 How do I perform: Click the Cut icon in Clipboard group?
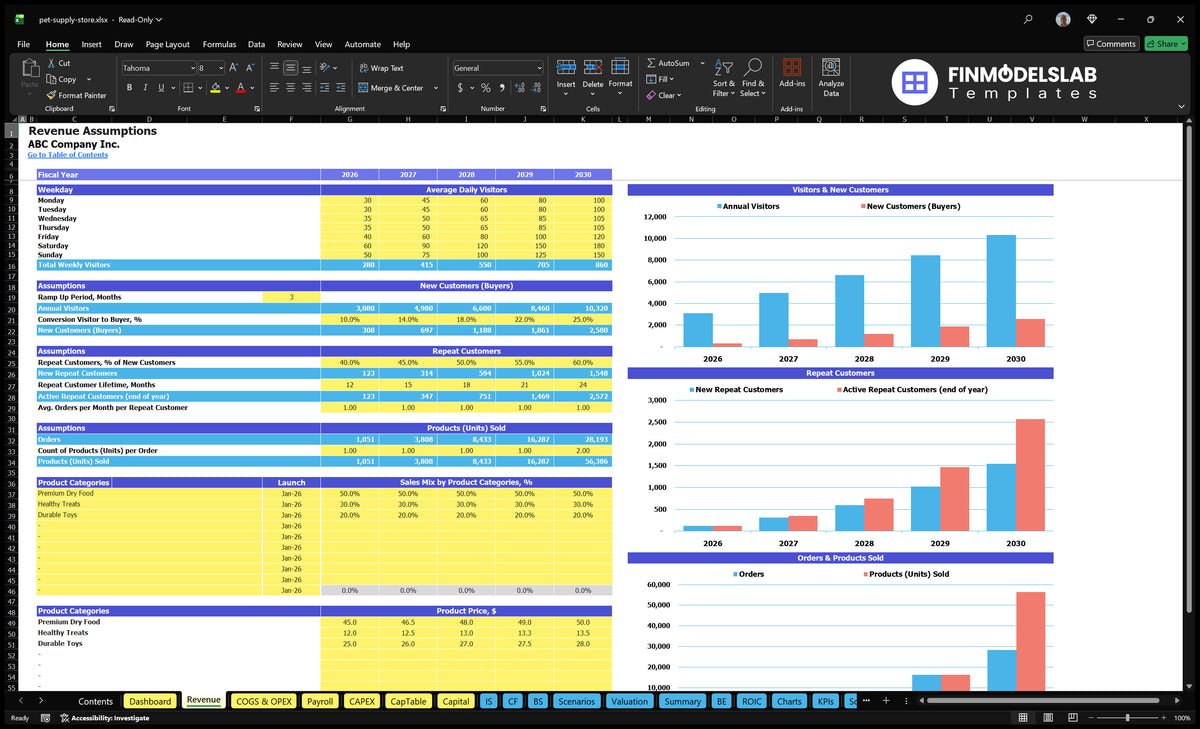[51, 63]
